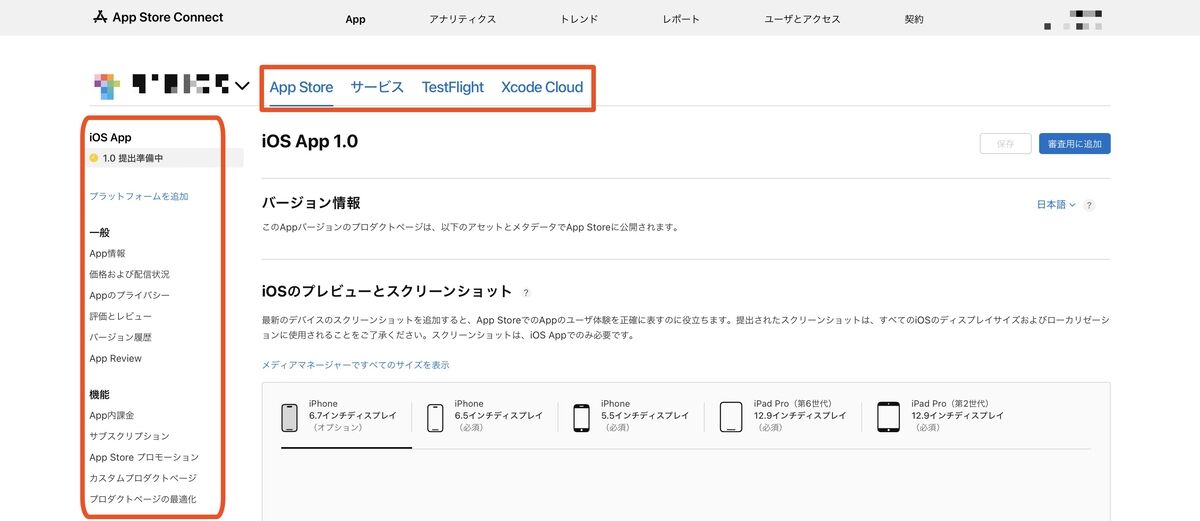Click the iPhone 6.7インチ device icon

click(x=290, y=417)
